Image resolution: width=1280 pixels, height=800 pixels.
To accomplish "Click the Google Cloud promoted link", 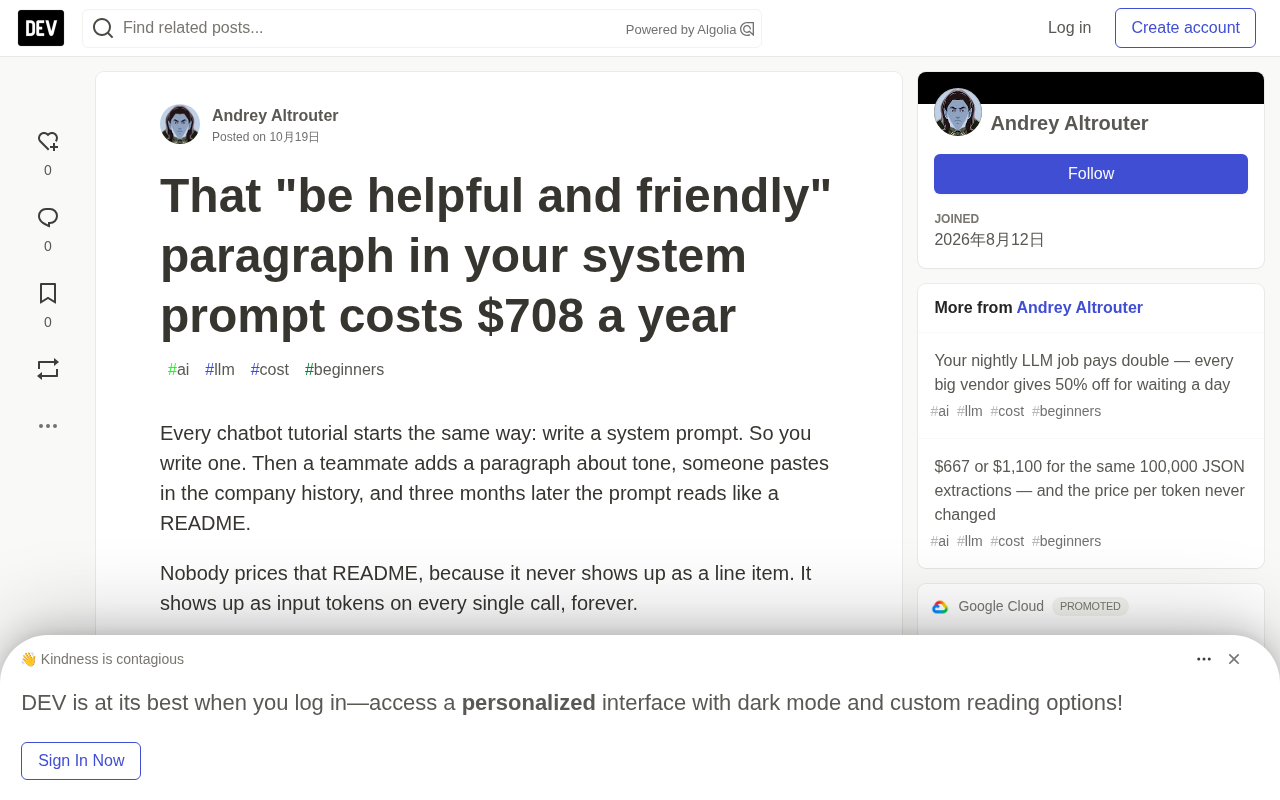I will point(1001,606).
